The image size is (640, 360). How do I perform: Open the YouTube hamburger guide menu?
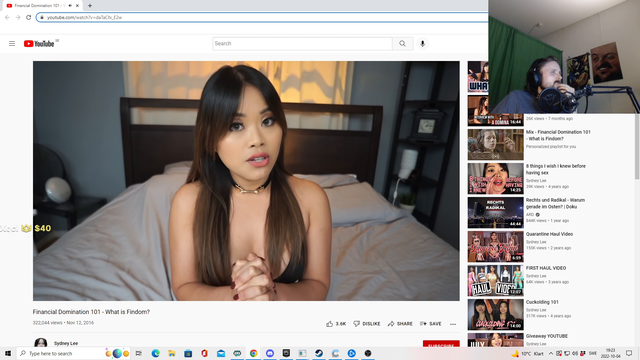point(12,44)
